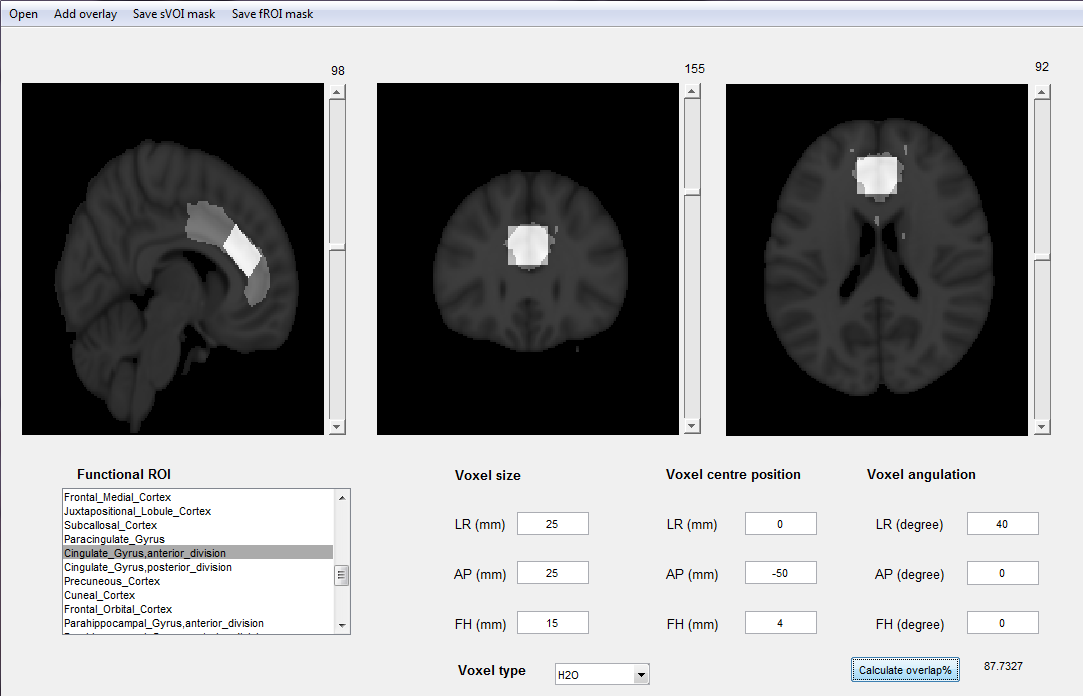This screenshot has width=1083, height=696.
Task: Select Cingulate_Gyrus,anterior_division ROI
Action: click(198, 553)
